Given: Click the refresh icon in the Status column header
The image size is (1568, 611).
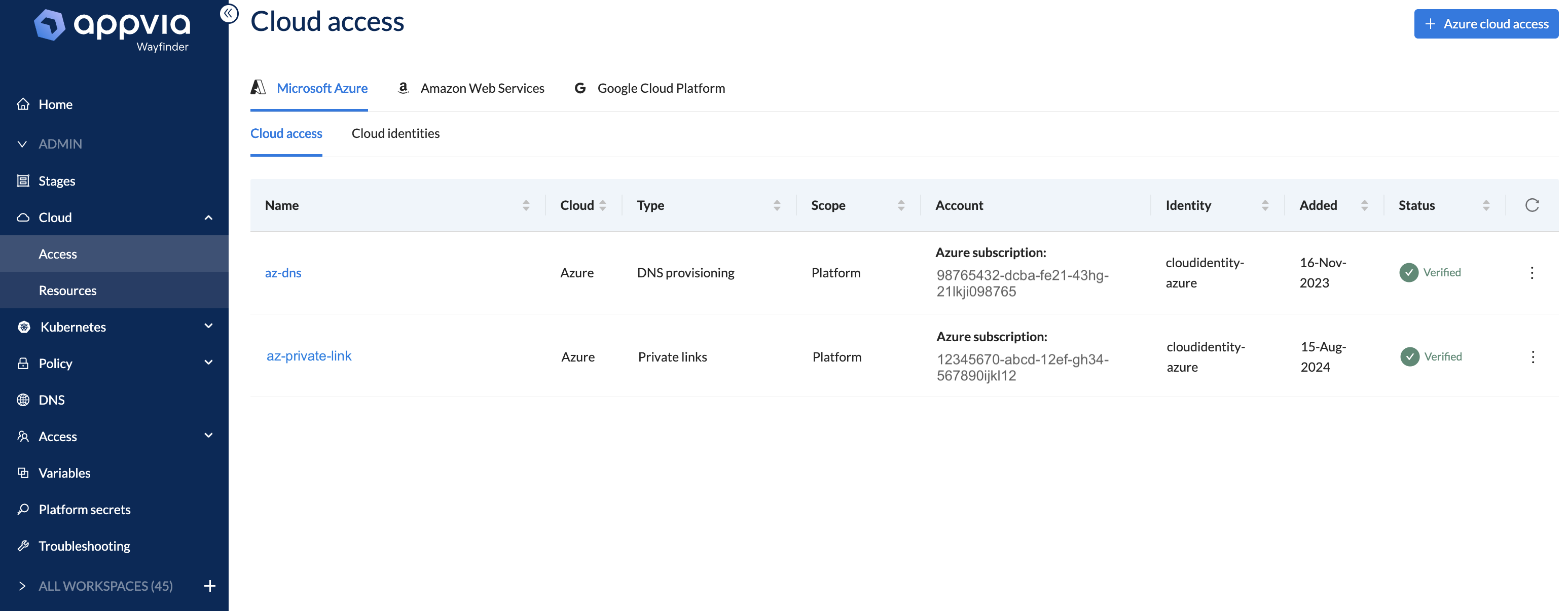Looking at the screenshot, I should [x=1532, y=204].
